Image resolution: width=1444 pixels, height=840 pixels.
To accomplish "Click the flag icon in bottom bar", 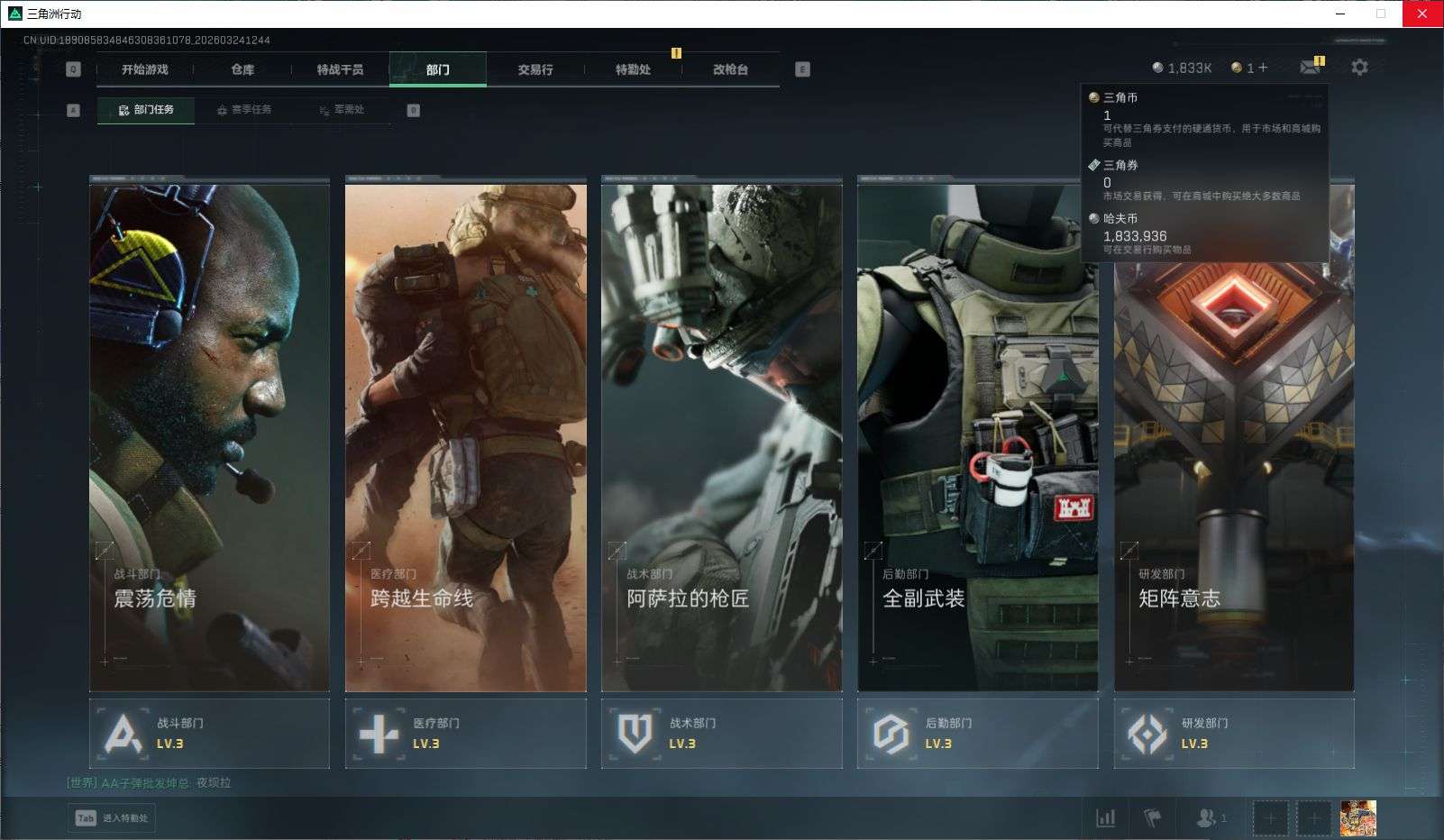I will coord(1153,818).
